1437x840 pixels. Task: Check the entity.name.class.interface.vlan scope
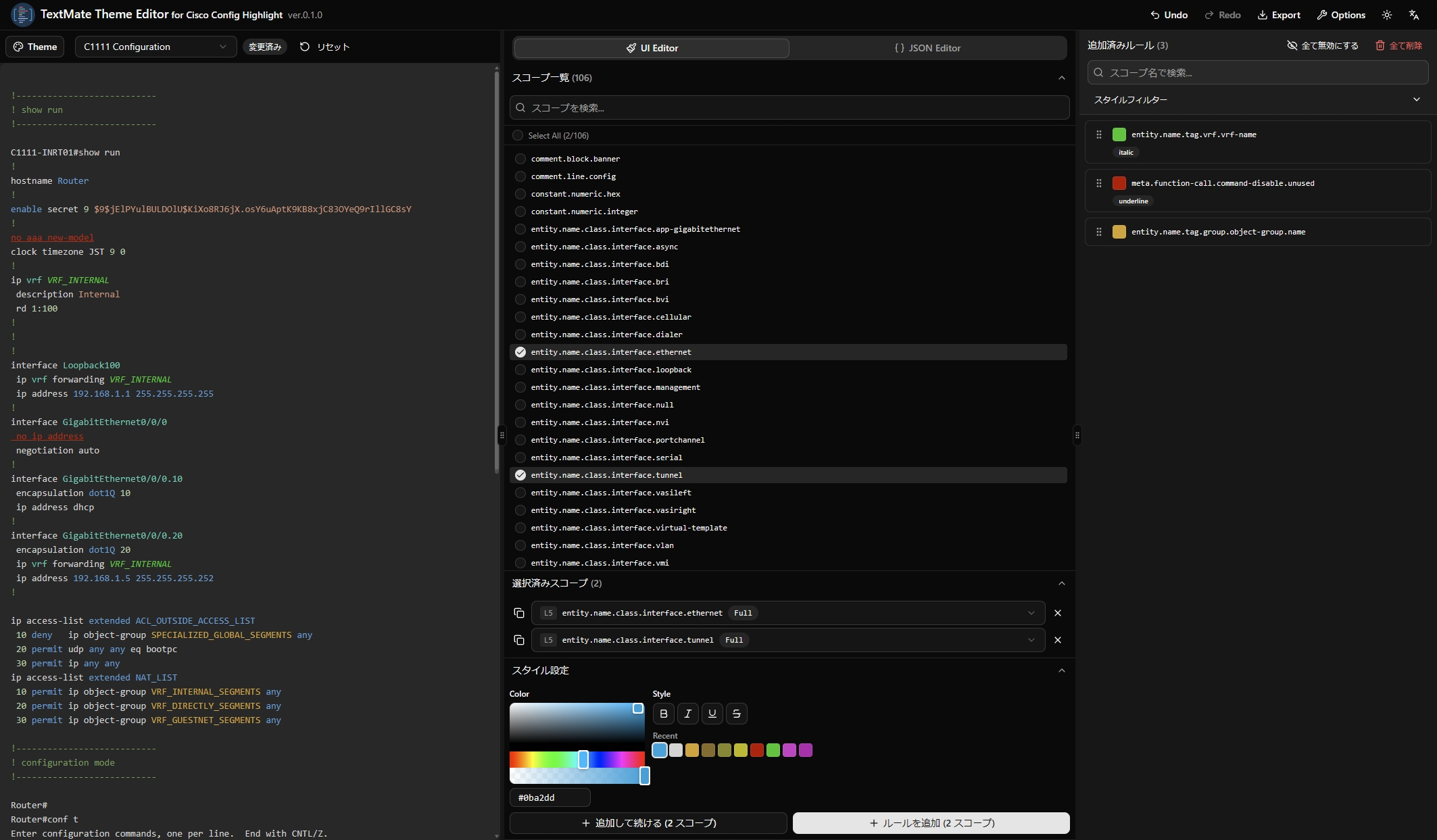[x=520, y=545]
